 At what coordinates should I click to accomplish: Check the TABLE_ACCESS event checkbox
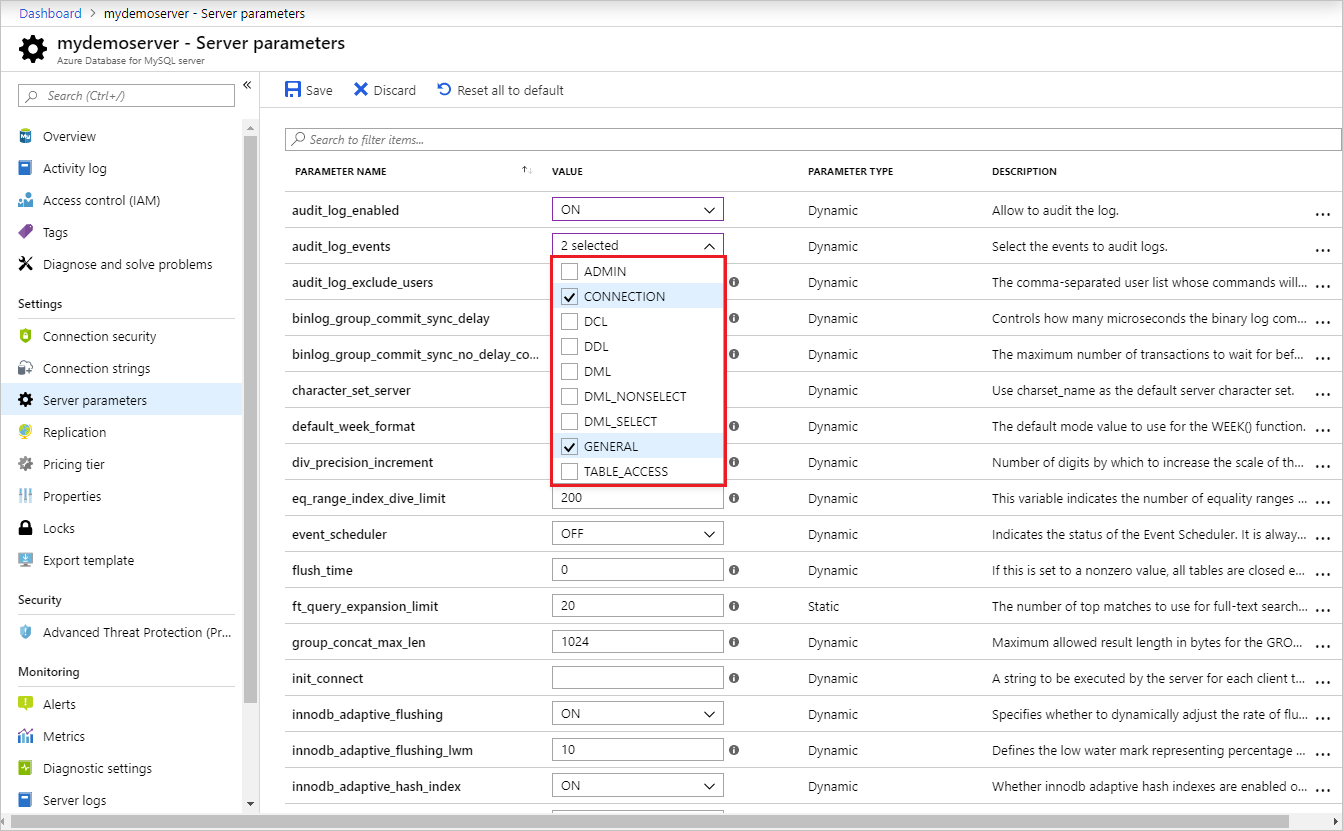pyautogui.click(x=569, y=471)
